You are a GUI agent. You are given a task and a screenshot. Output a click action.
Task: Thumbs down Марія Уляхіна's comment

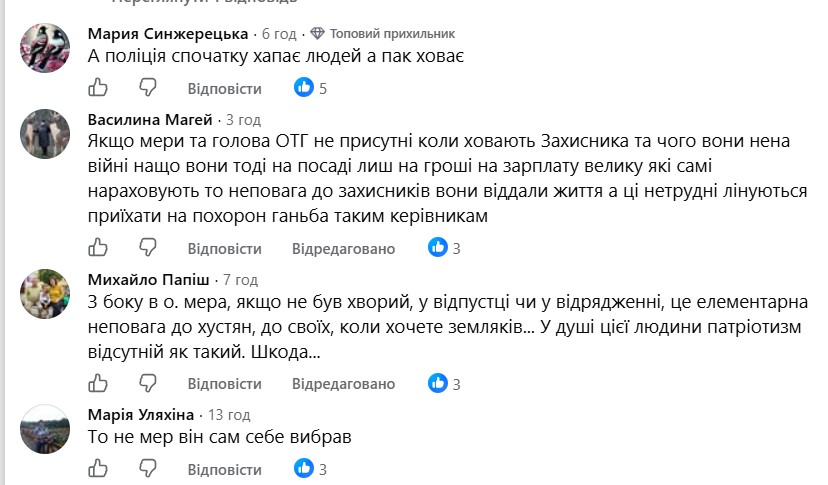148,469
